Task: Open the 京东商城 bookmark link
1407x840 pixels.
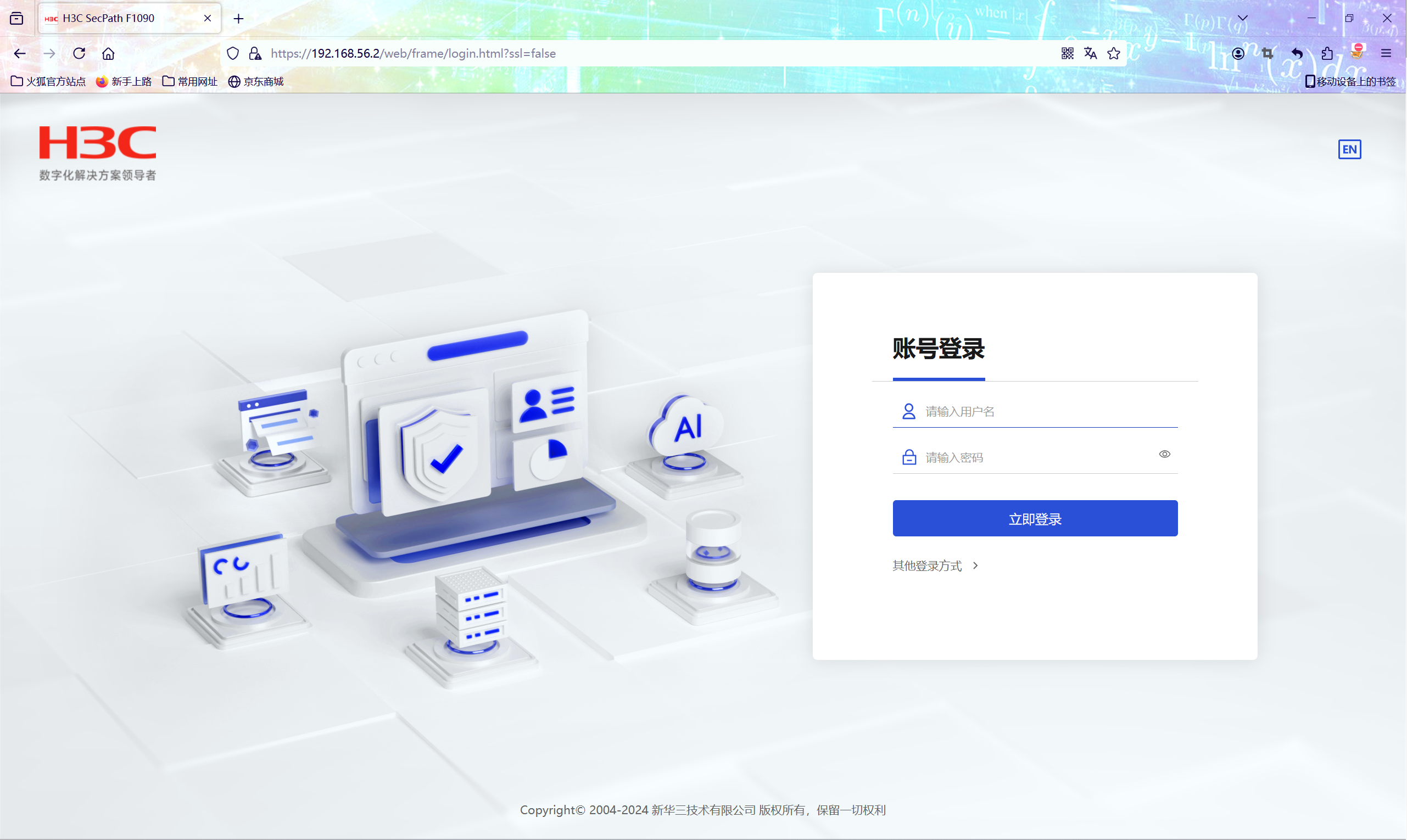Action: (x=256, y=81)
